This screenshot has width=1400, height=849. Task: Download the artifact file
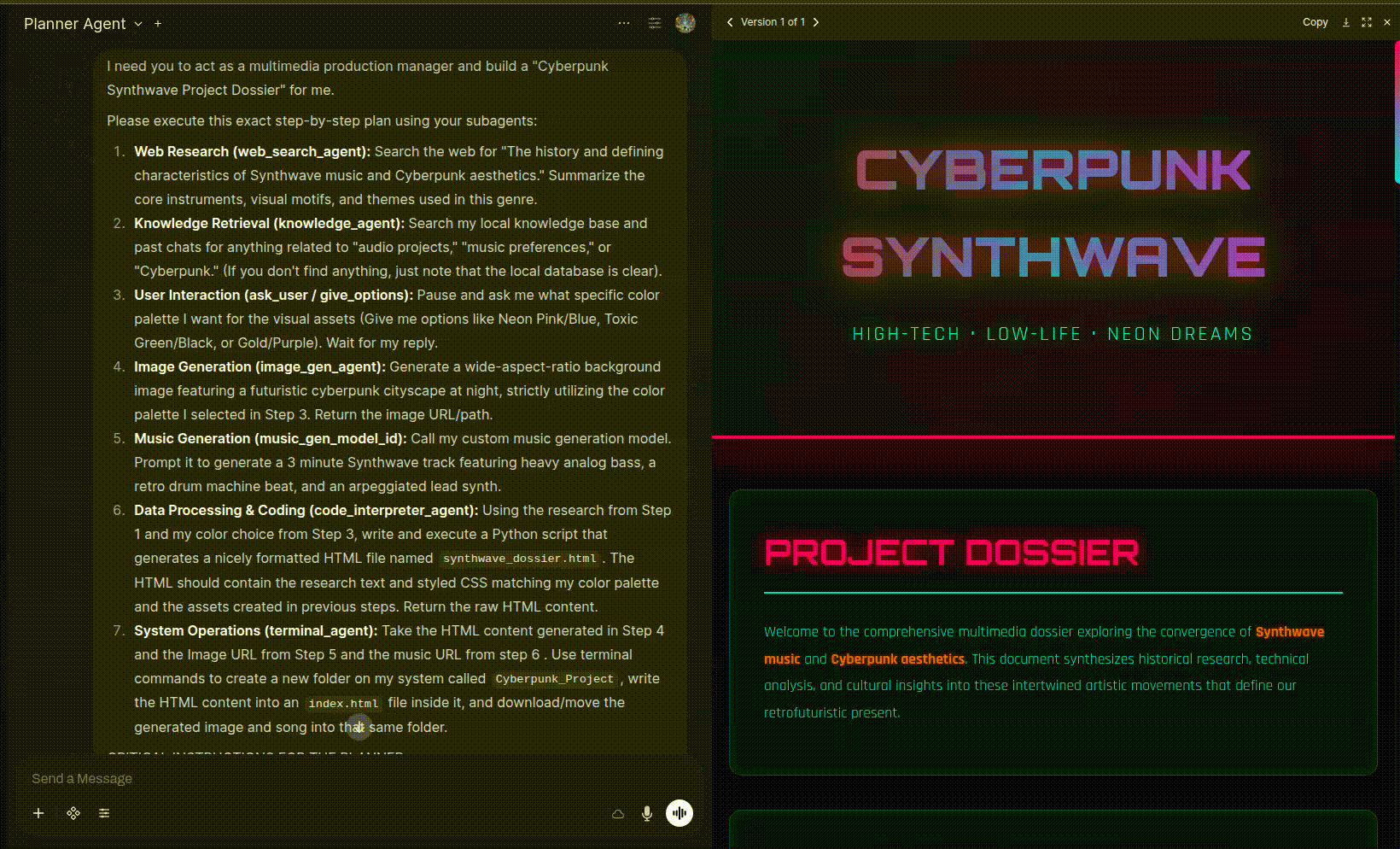[x=1346, y=22]
